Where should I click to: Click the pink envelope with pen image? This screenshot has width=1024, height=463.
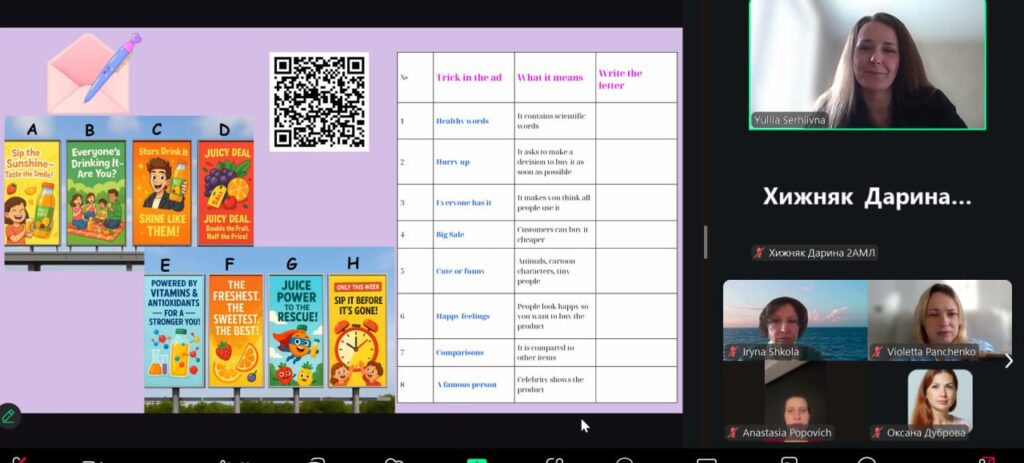(x=92, y=72)
